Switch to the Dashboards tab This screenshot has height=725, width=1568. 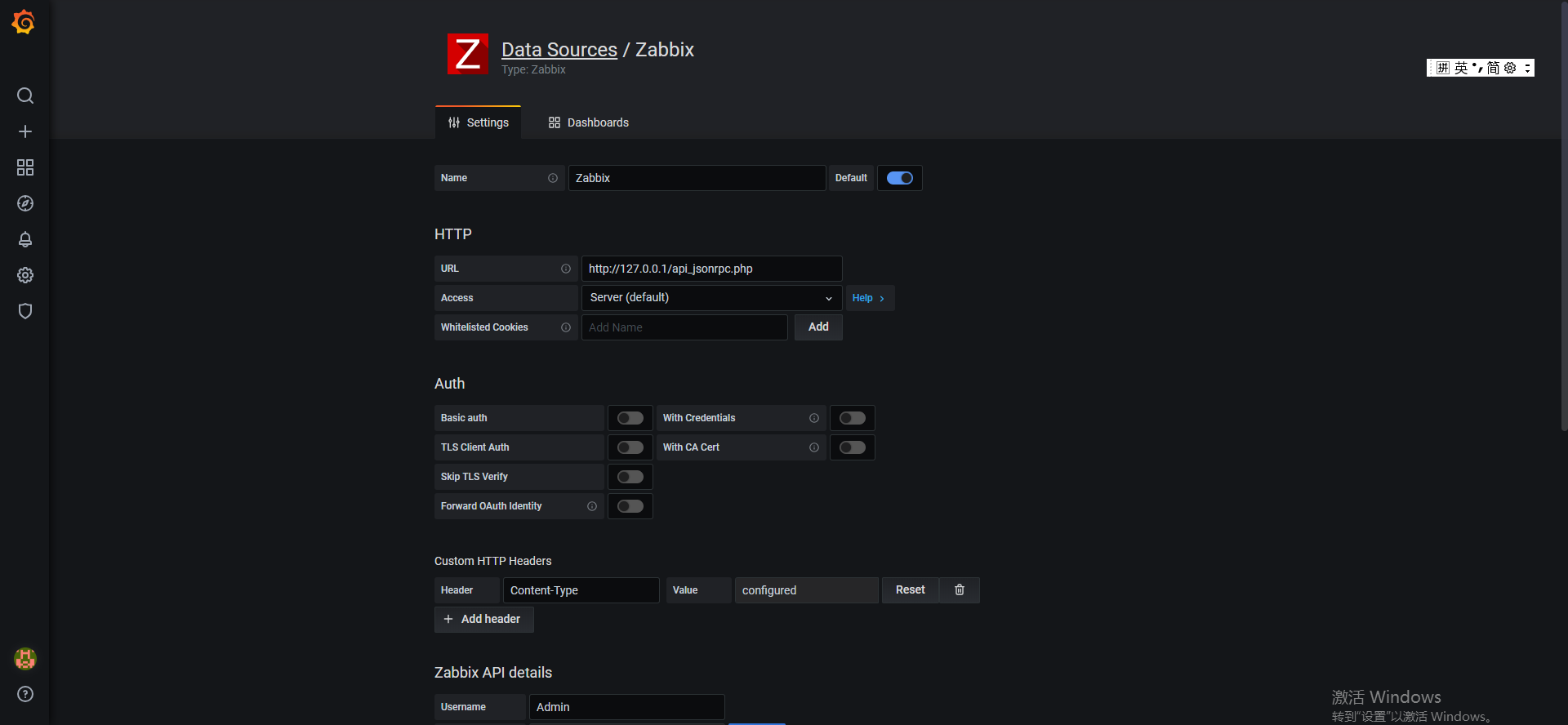coord(588,122)
